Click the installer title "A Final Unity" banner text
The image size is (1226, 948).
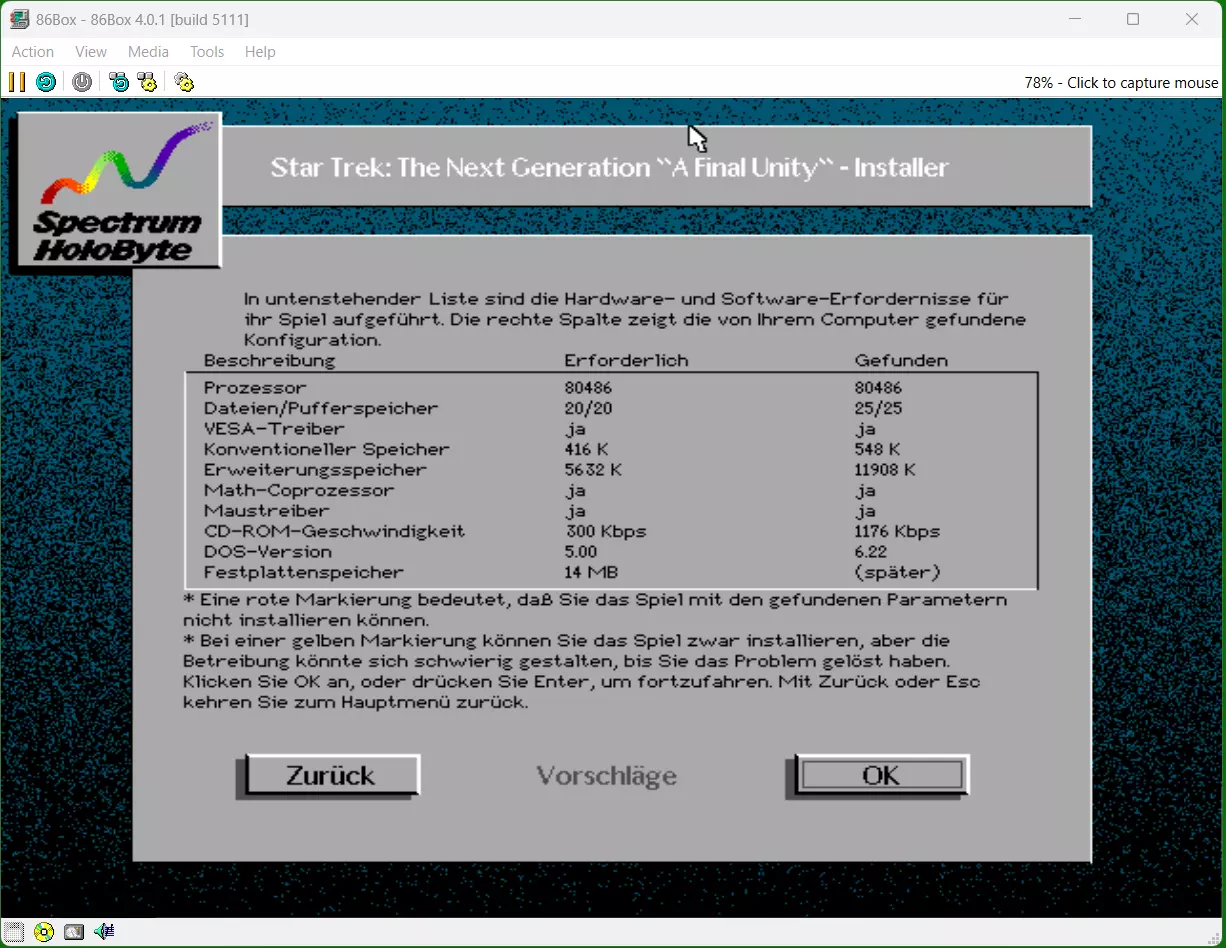[x=609, y=168]
